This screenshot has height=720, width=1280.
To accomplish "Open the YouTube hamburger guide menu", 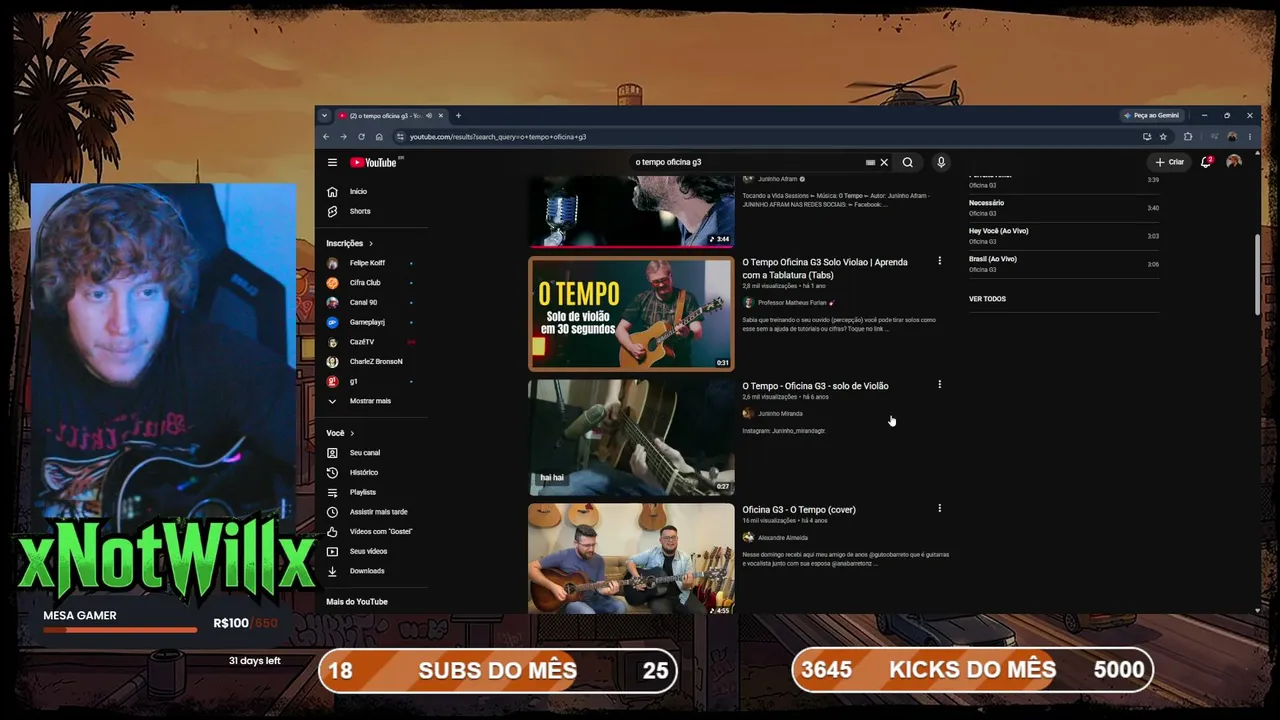I will (332, 162).
